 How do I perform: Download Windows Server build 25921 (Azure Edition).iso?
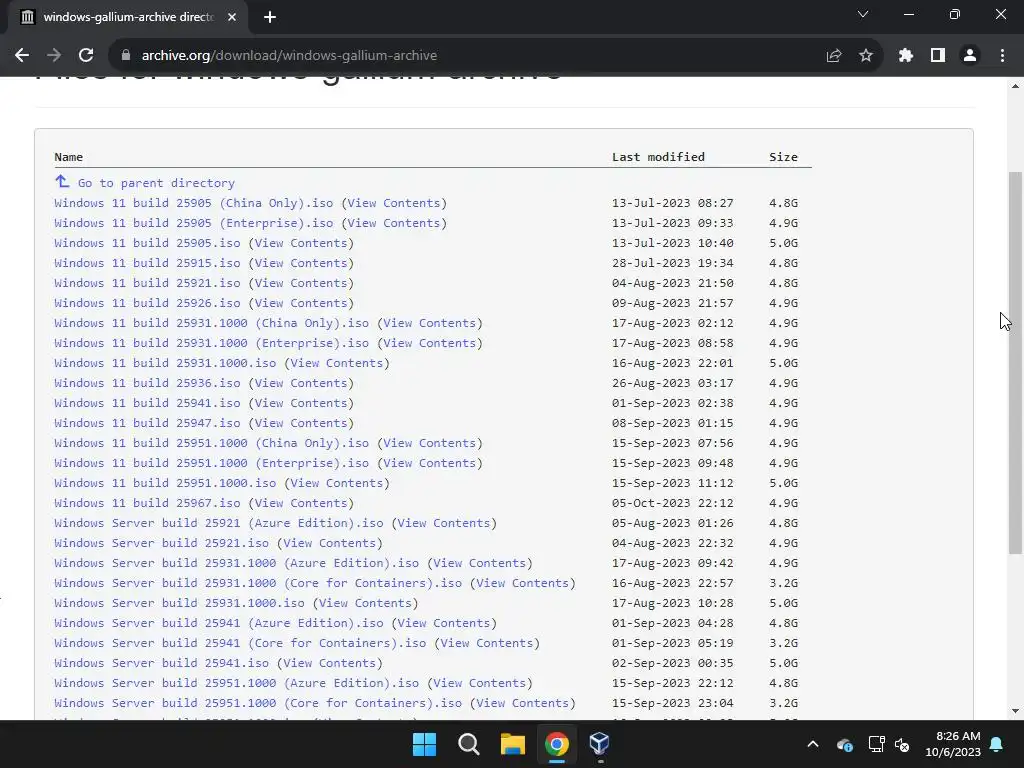[x=219, y=523]
